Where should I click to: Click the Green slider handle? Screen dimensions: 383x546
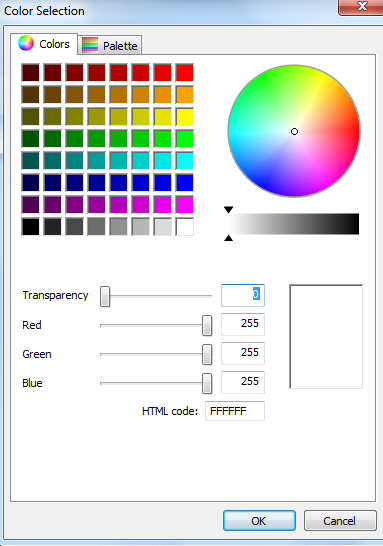[207, 354]
